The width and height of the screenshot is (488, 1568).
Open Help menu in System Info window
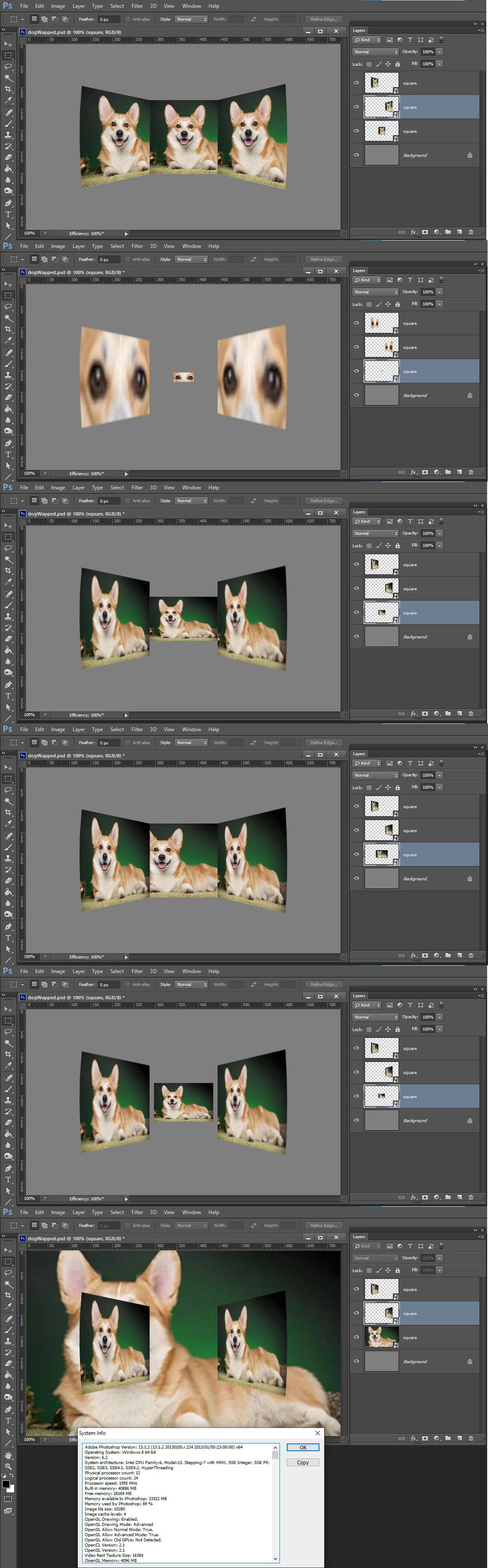214,1213
